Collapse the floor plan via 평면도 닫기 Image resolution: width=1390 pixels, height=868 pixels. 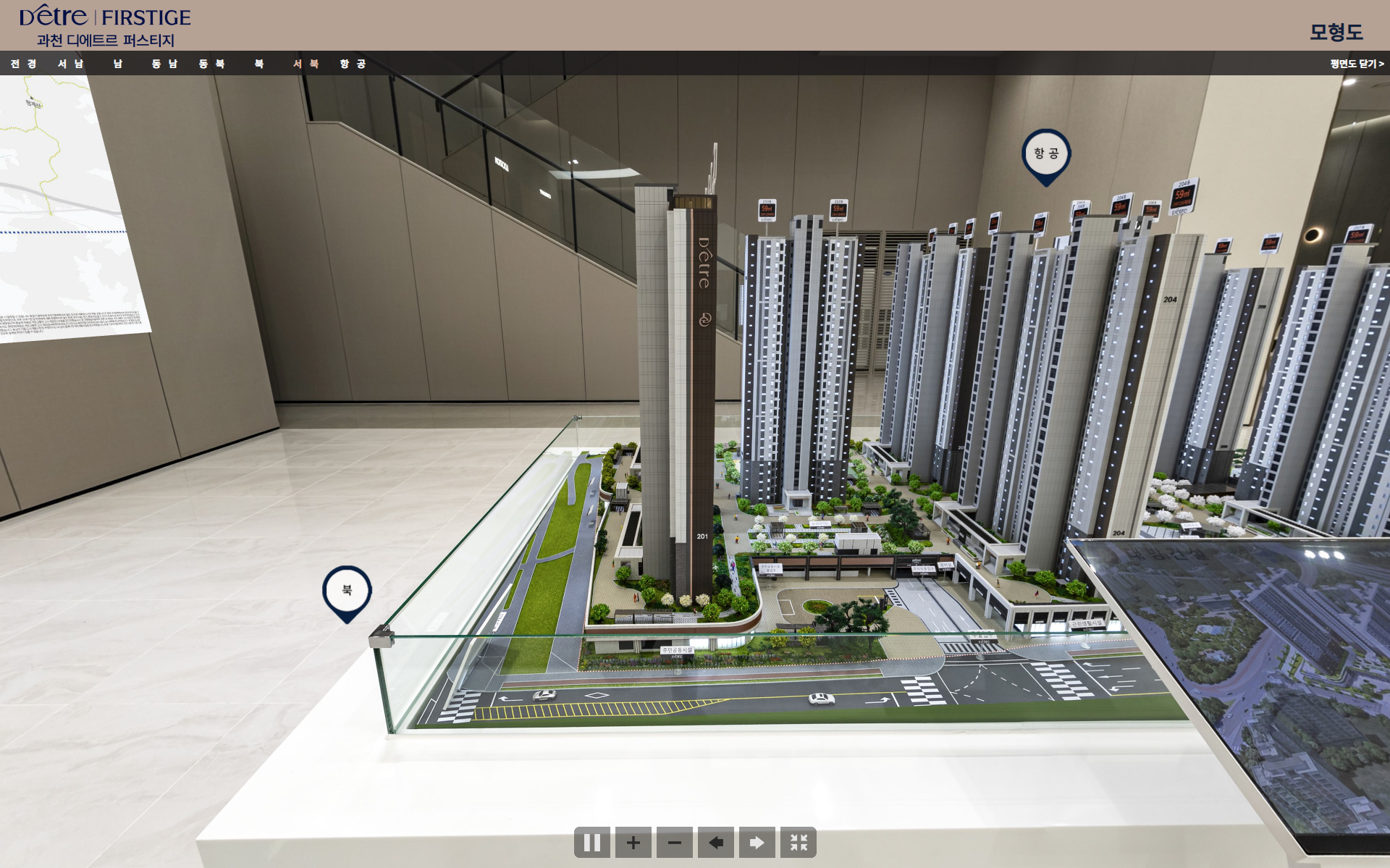click(1356, 64)
